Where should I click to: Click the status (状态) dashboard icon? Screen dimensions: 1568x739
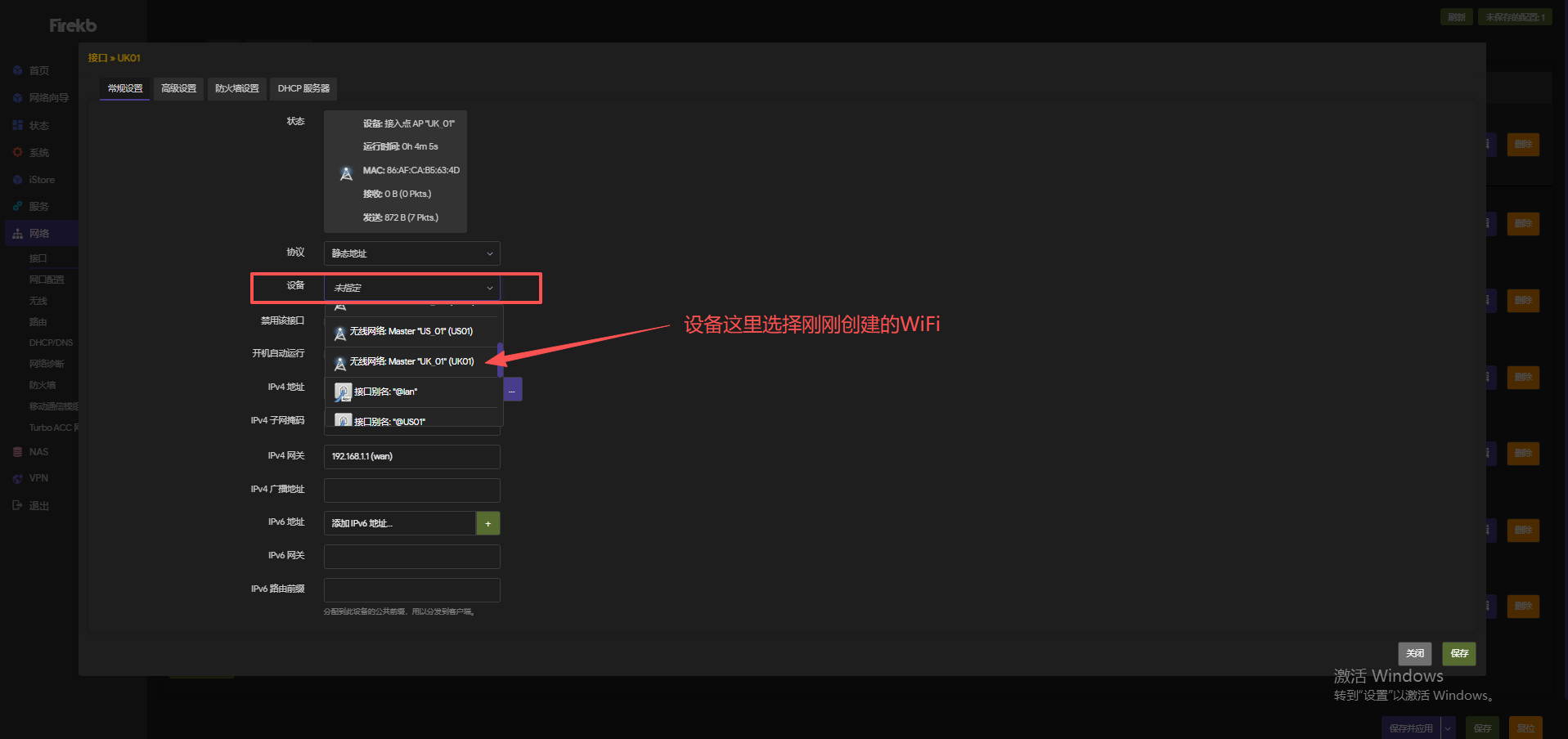coord(17,126)
